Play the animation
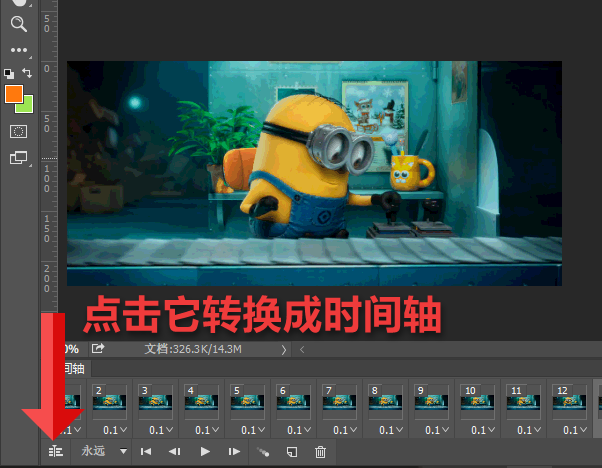Viewport: 602px width, 468px height. (205, 452)
